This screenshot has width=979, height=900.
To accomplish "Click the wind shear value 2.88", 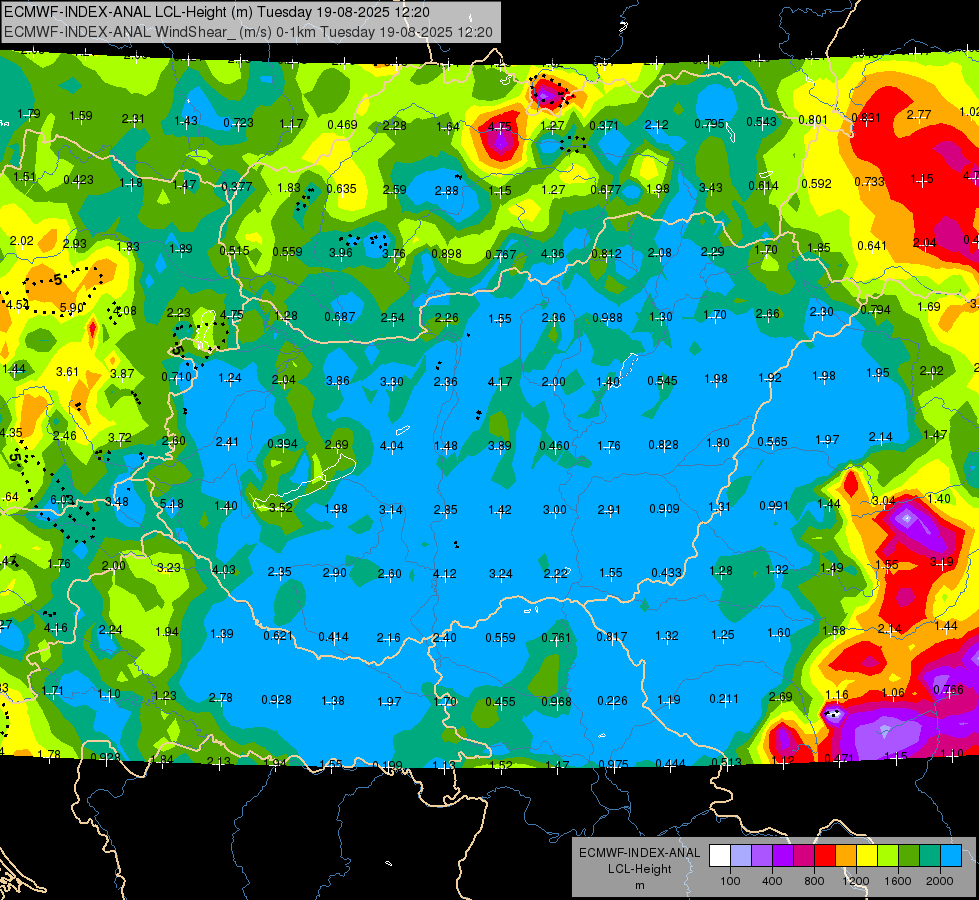I will tap(447, 190).
